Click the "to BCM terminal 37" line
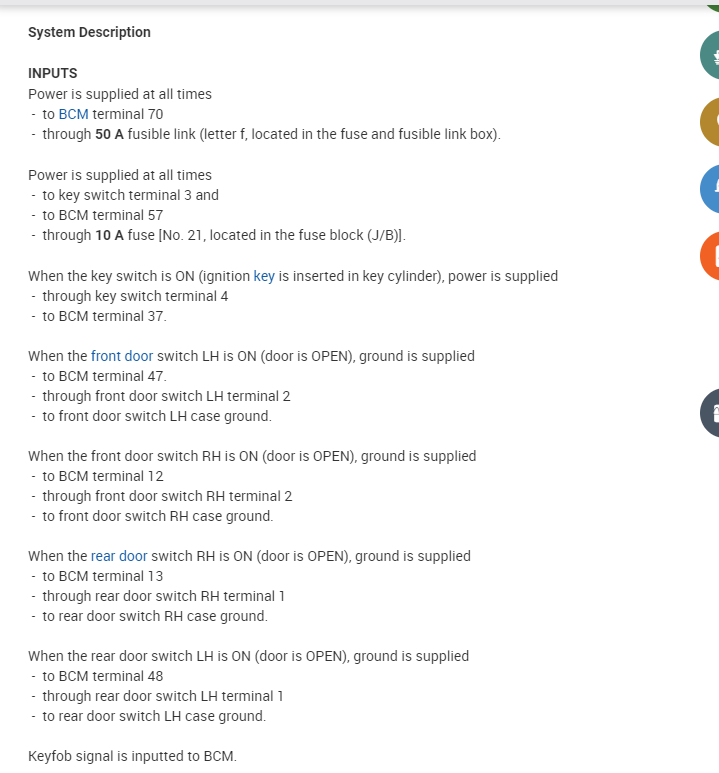Viewport: 719px width, 773px height. 104,316
